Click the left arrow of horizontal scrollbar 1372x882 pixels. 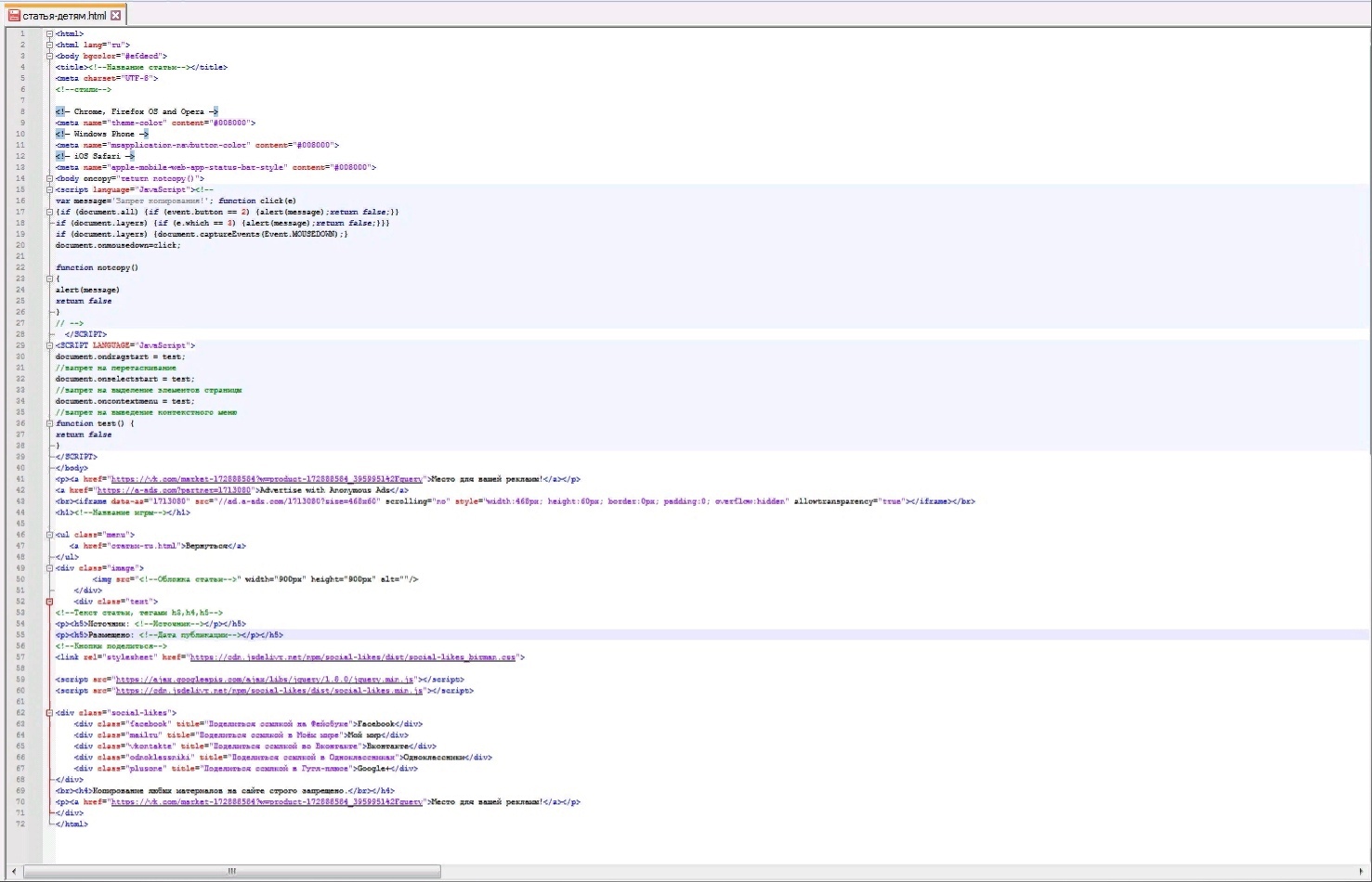13,871
